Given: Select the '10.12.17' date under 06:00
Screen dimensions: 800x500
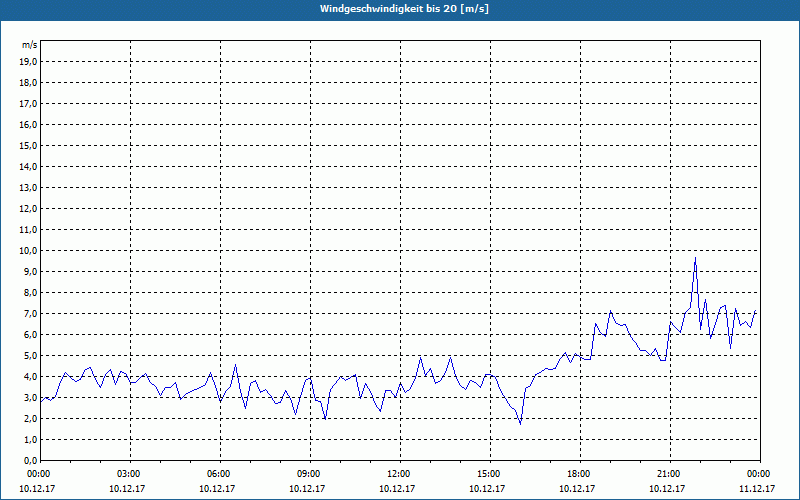Looking at the screenshot, I should pos(217,488).
